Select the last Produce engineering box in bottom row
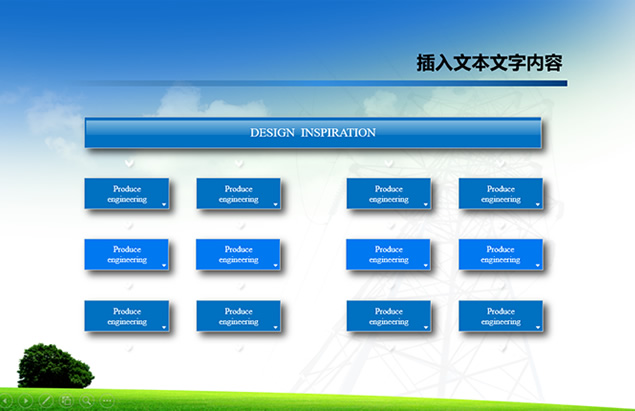The image size is (635, 411). [x=501, y=316]
